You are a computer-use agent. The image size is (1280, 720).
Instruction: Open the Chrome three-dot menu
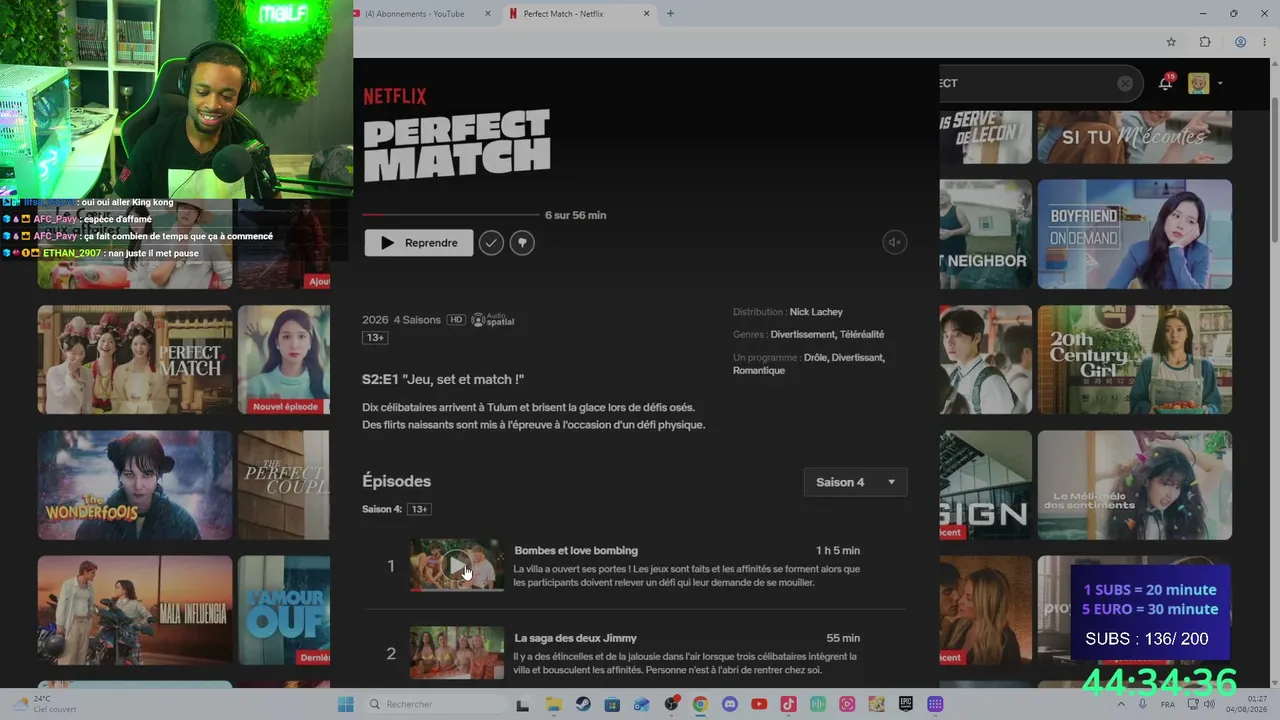point(1266,42)
